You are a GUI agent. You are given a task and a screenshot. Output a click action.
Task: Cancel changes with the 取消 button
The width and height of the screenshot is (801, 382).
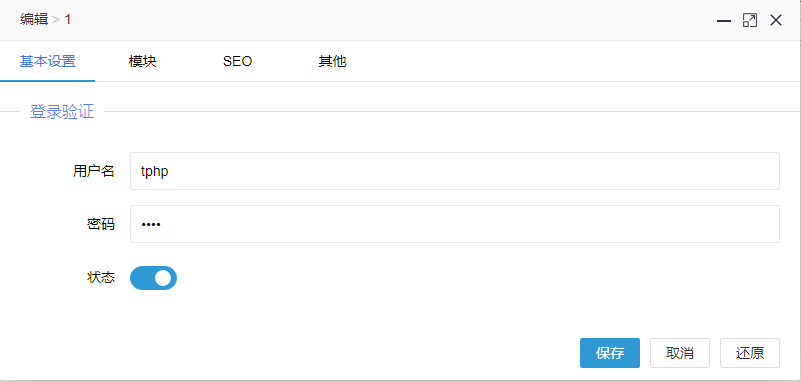coord(680,353)
